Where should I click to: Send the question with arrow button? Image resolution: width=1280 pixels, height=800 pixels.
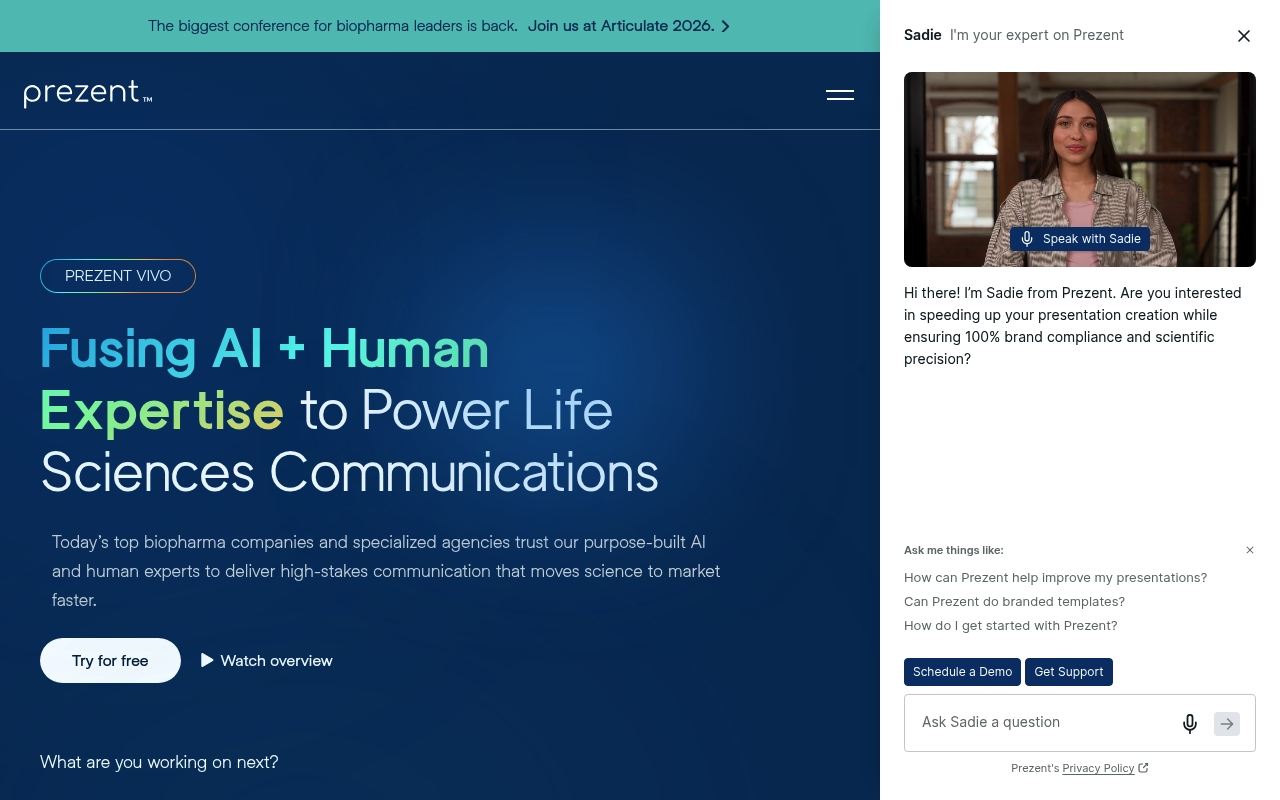tap(1227, 723)
